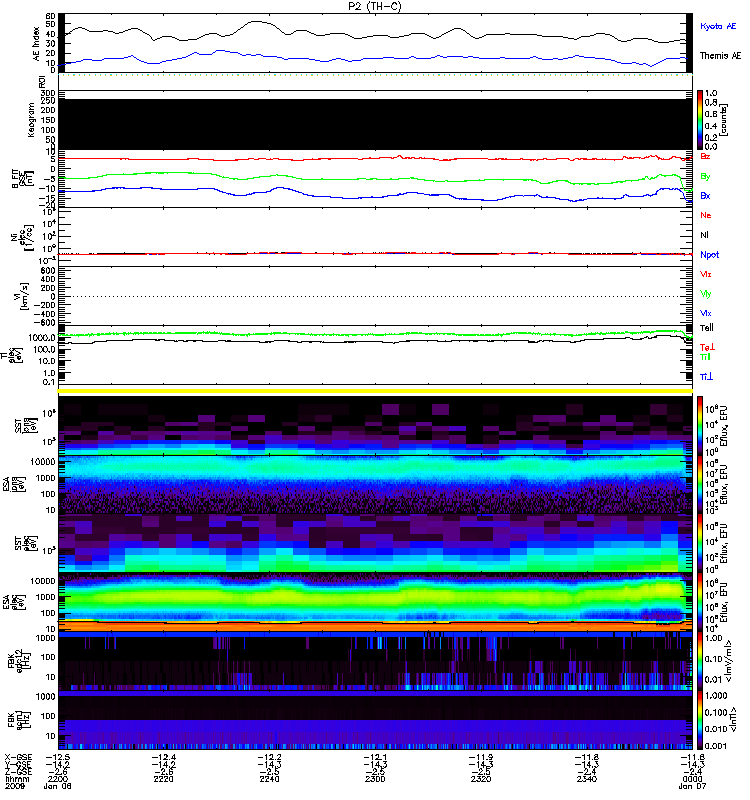Click the X-GSE value -11.9
The height and width of the screenshot is (800, 750).
pos(481,757)
